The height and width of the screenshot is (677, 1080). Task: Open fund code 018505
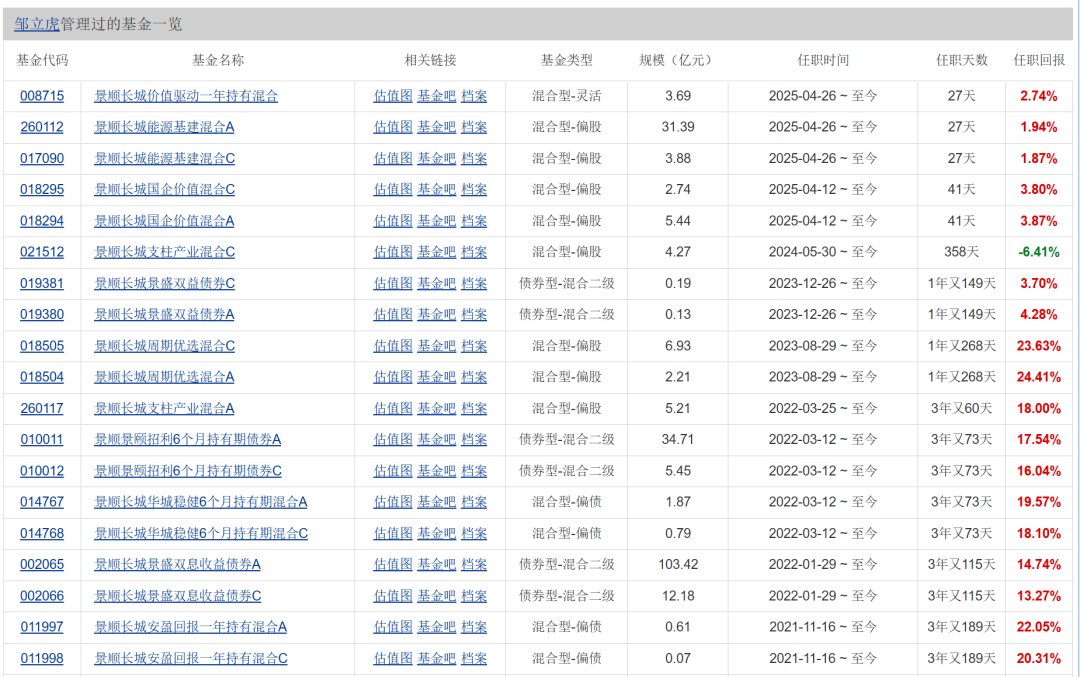tap(42, 346)
